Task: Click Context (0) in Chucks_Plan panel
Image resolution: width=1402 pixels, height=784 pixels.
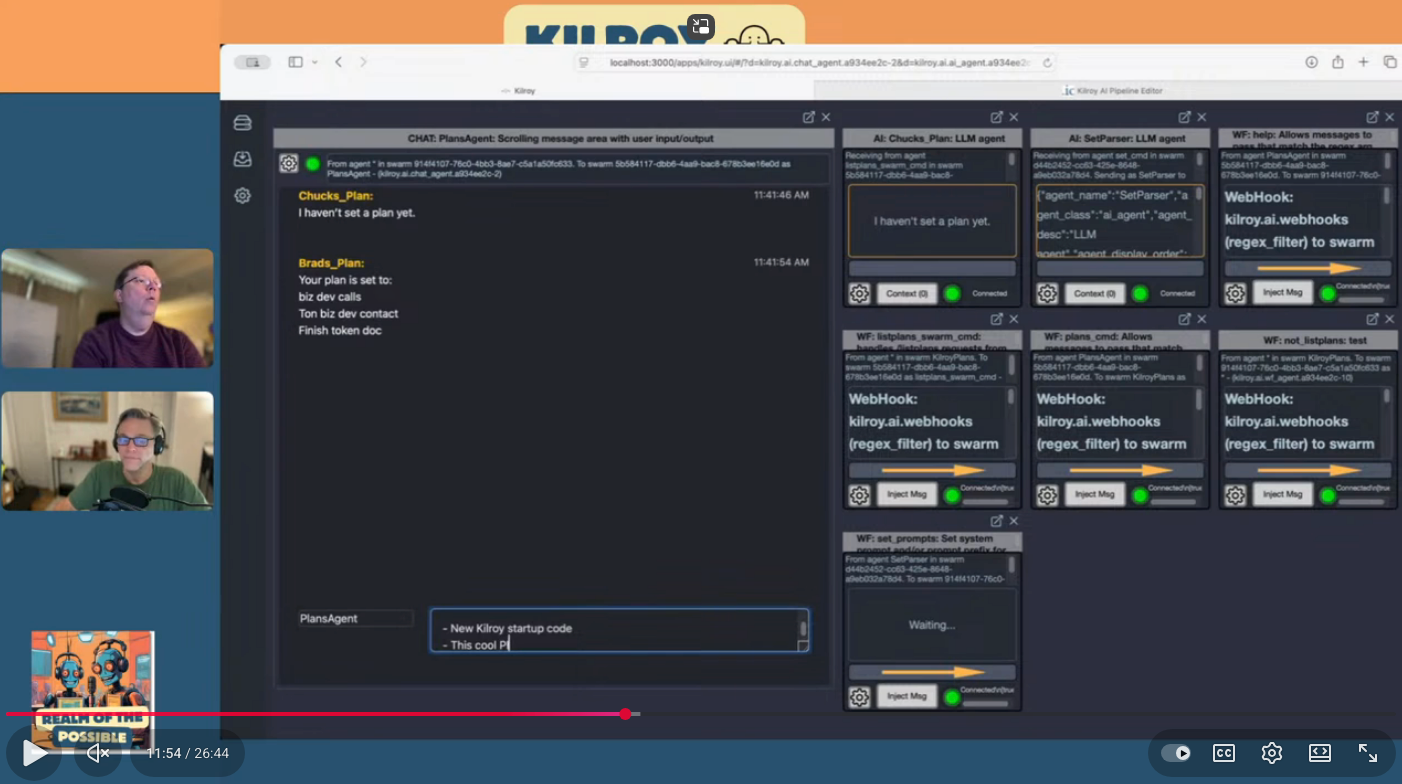Action: coord(908,293)
